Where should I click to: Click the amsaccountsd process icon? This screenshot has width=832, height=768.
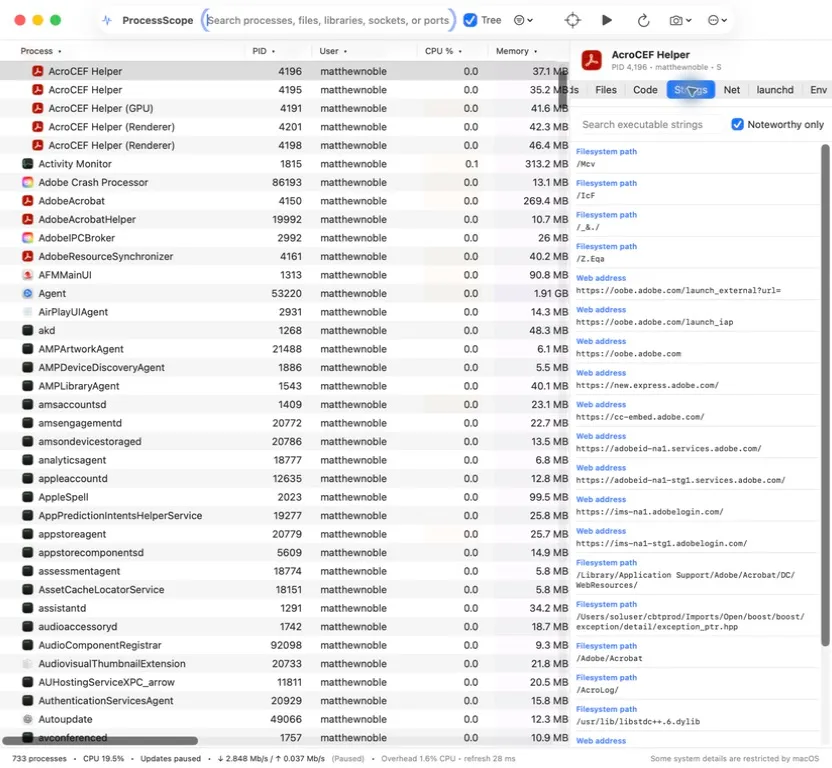[x=28, y=404]
